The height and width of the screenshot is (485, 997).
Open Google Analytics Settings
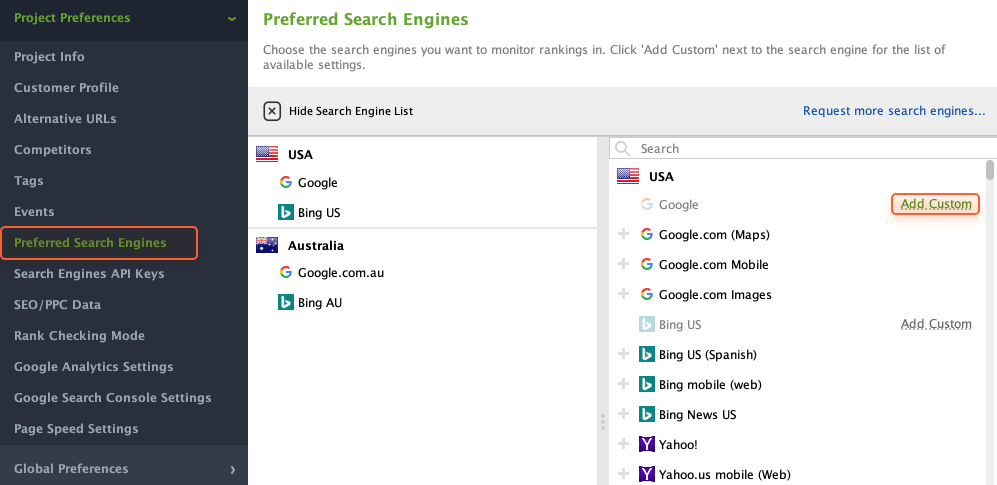pyautogui.click(x=93, y=367)
